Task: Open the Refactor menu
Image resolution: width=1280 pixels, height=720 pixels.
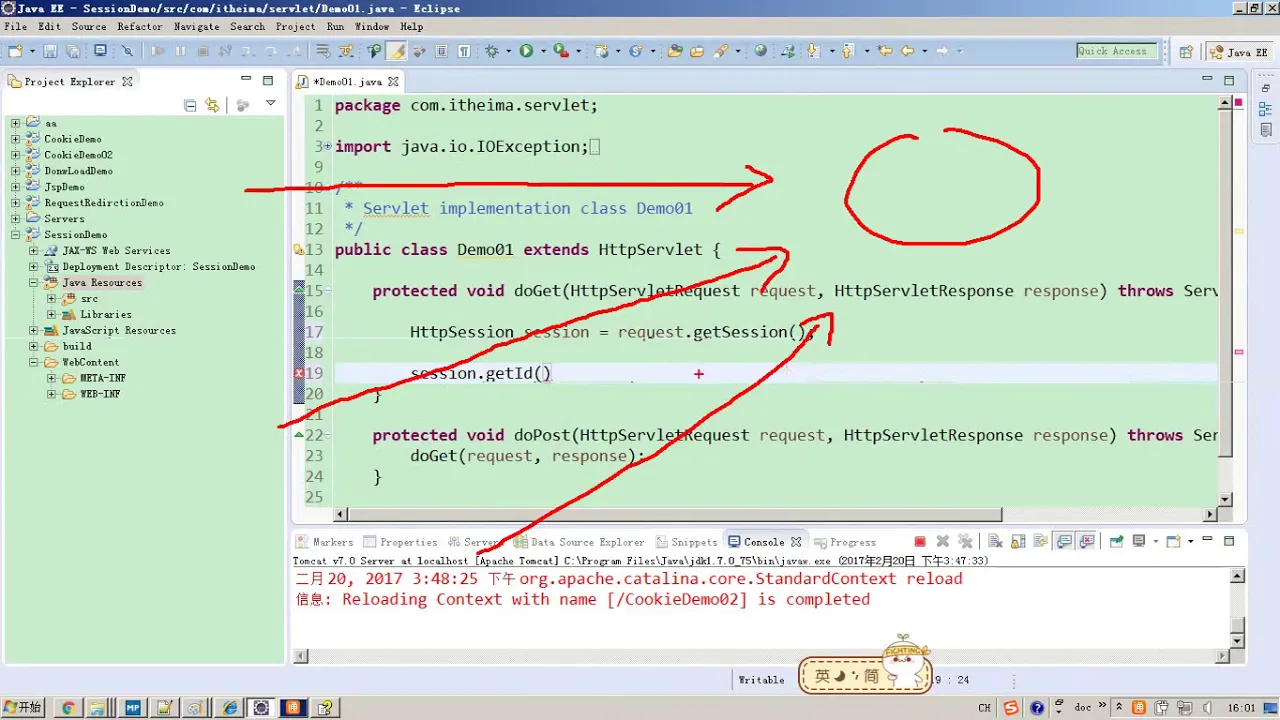Action: [x=139, y=27]
